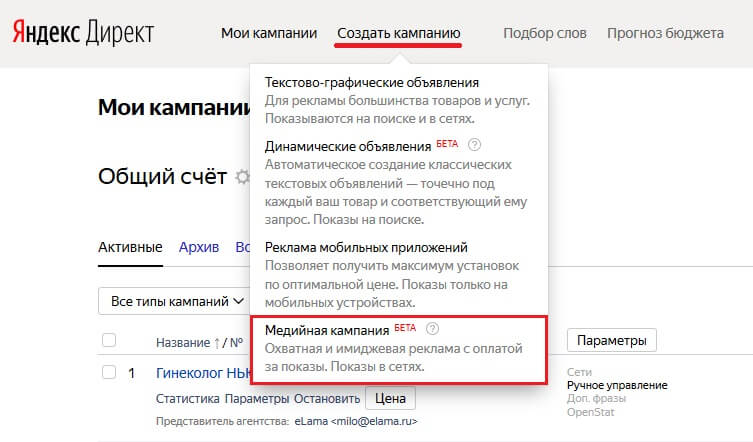Click Остановить to stop the campaign
Viewport: 753px width, 442px height.
pyautogui.click(x=327, y=399)
